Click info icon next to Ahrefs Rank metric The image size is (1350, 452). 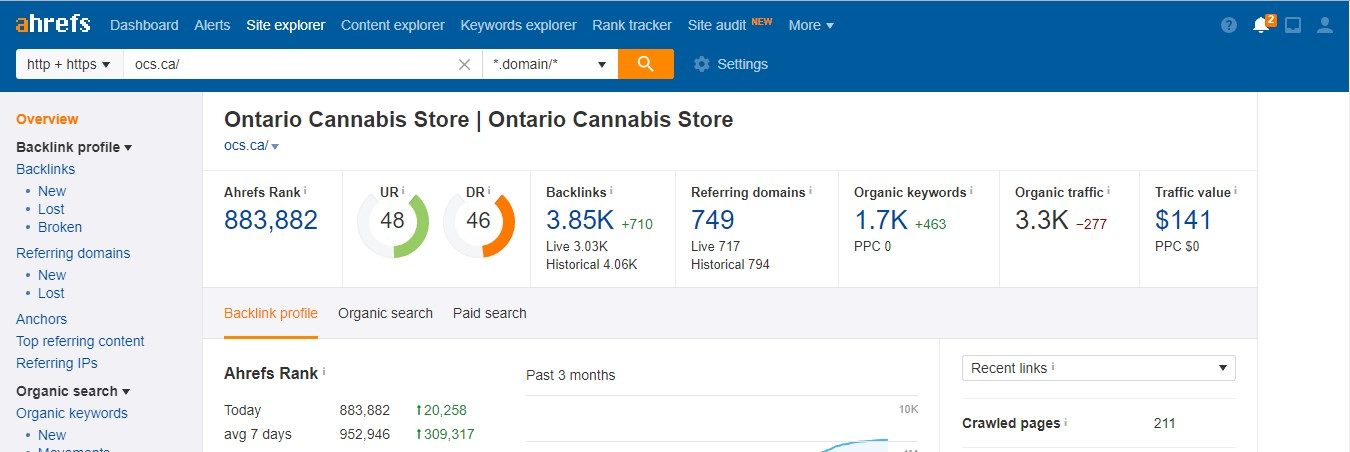305,190
